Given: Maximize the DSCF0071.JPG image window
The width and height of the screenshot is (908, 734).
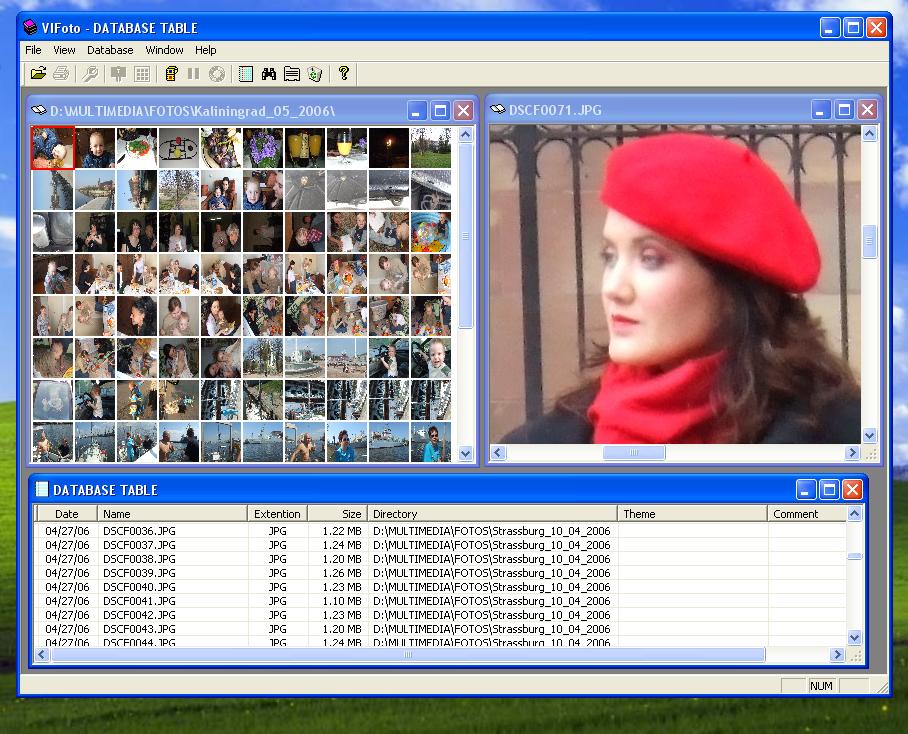Looking at the screenshot, I should click(844, 110).
